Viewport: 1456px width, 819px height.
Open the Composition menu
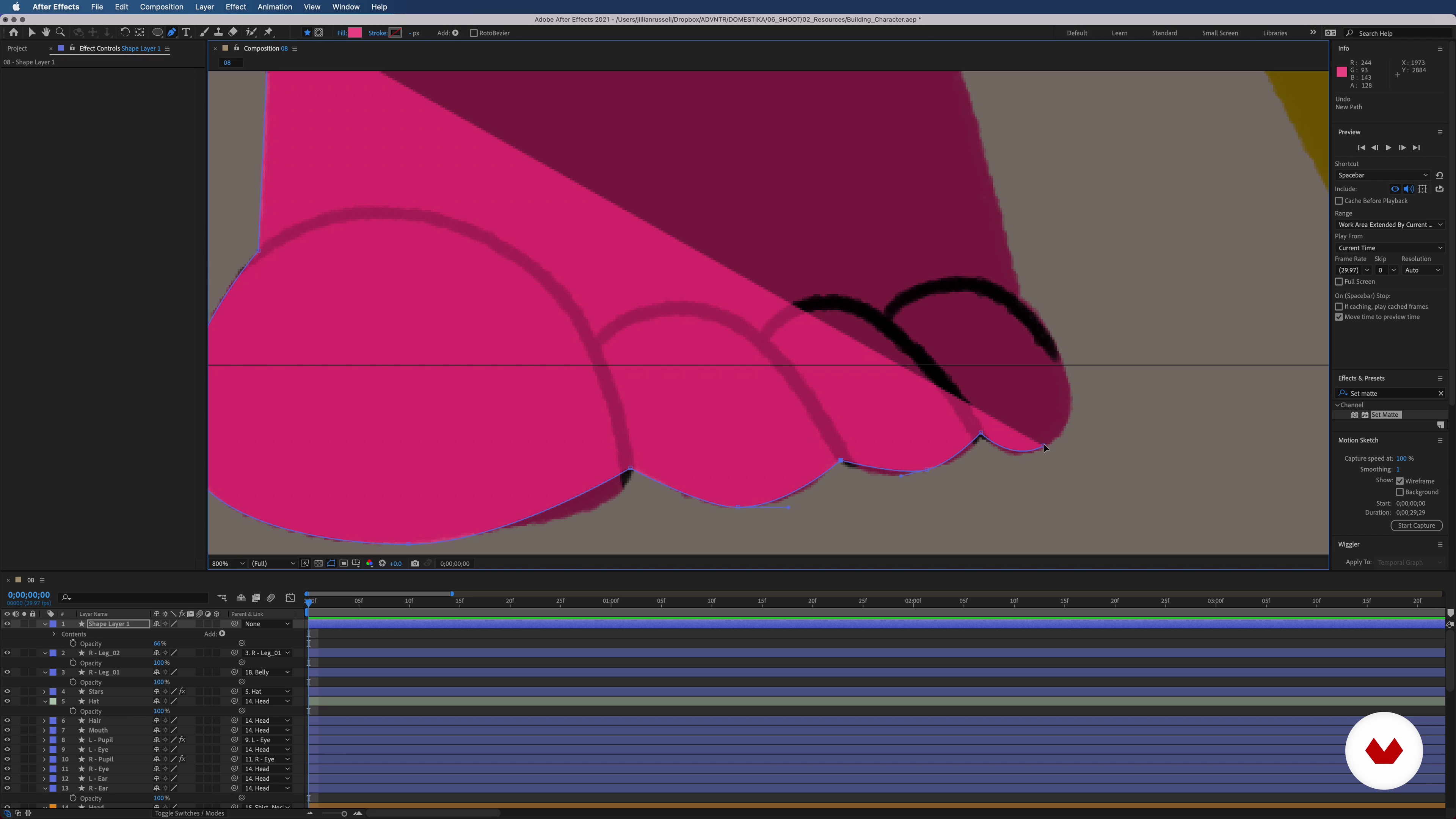(x=161, y=7)
